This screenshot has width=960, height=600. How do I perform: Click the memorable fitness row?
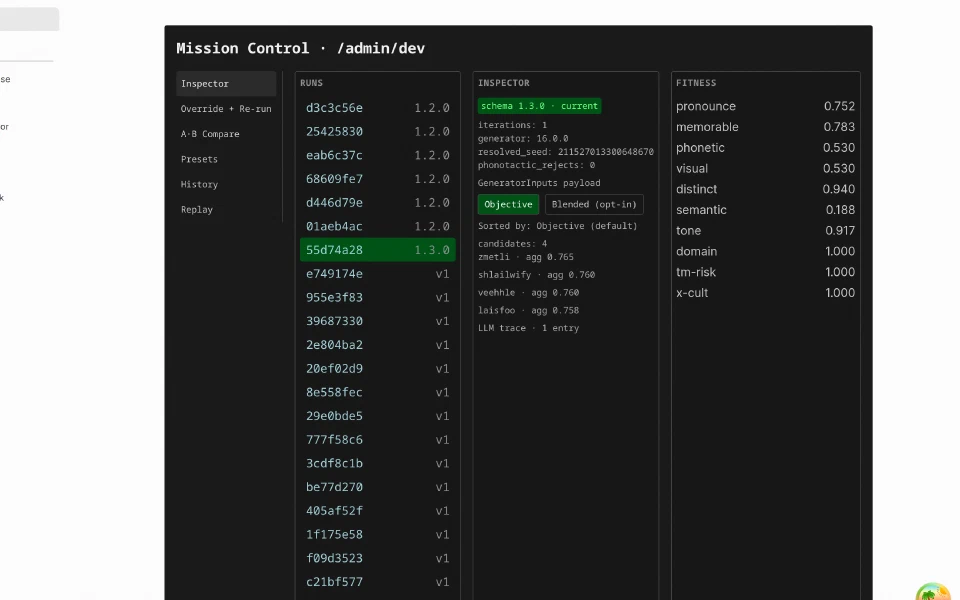[x=765, y=127]
